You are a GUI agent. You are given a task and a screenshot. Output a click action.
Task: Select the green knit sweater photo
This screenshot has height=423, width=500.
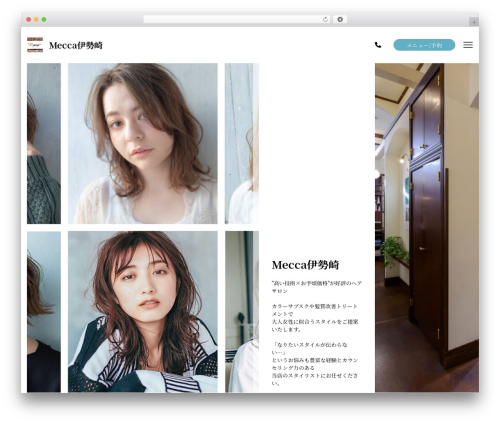coord(44,143)
